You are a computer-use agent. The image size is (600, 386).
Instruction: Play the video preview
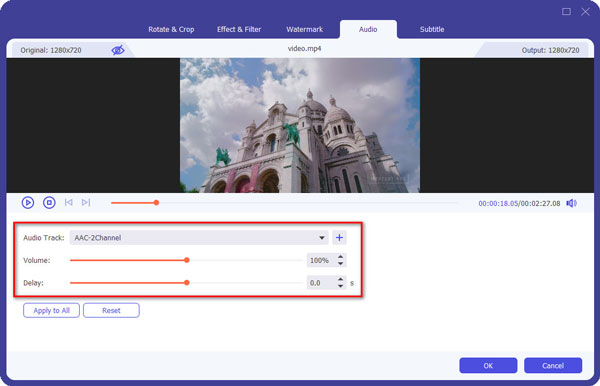point(28,202)
